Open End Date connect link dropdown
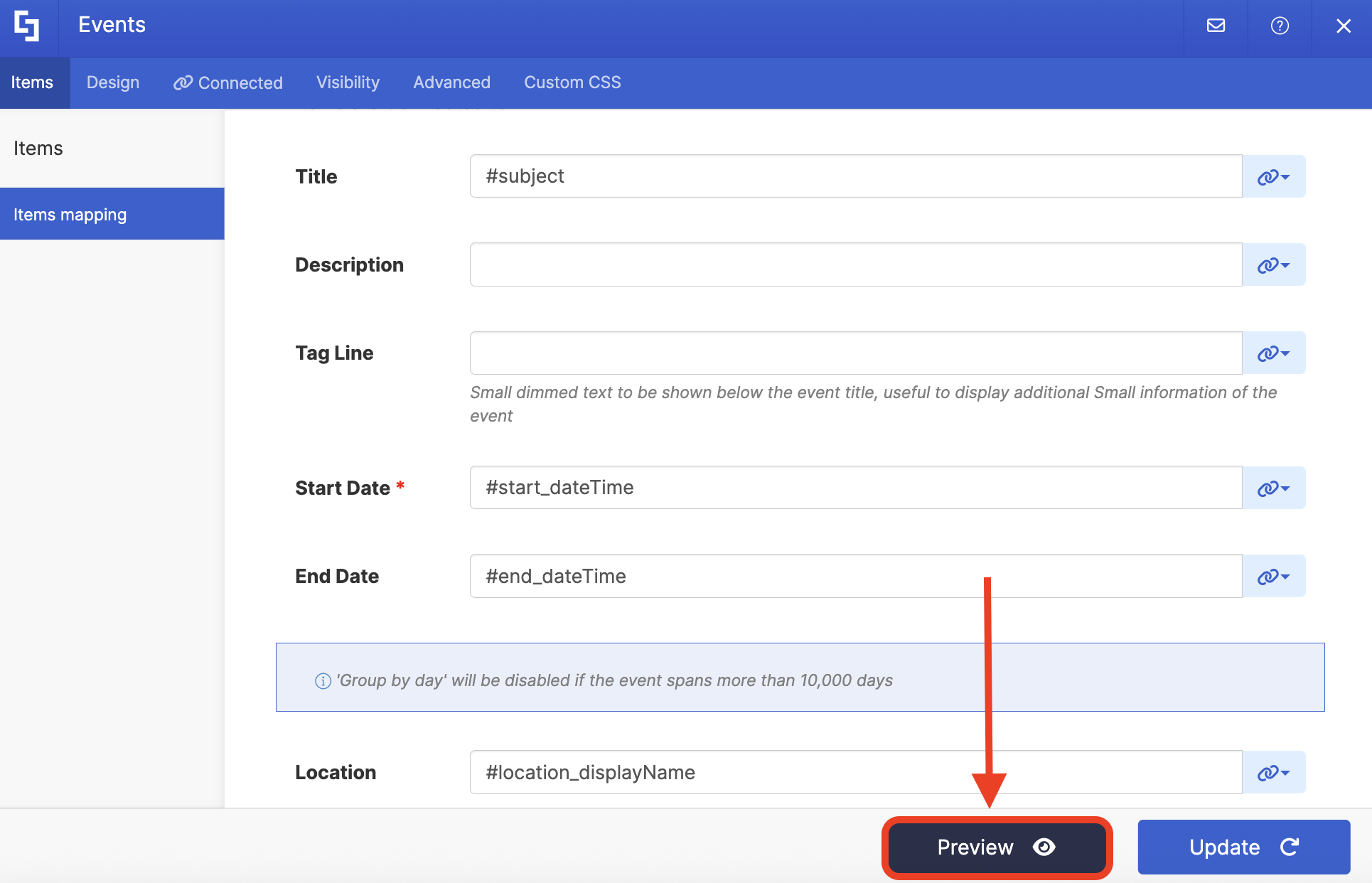Screen dimensions: 1372x883 (1273, 577)
